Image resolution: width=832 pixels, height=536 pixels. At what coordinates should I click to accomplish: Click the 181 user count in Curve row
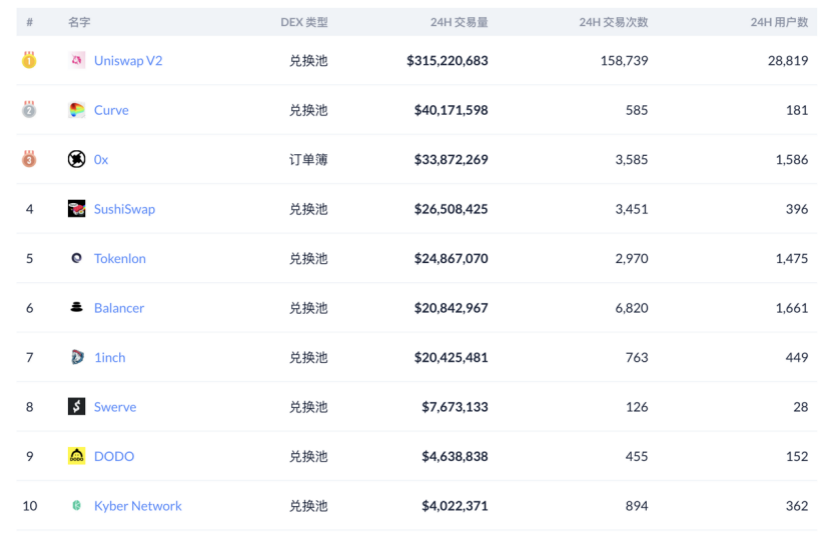point(797,110)
